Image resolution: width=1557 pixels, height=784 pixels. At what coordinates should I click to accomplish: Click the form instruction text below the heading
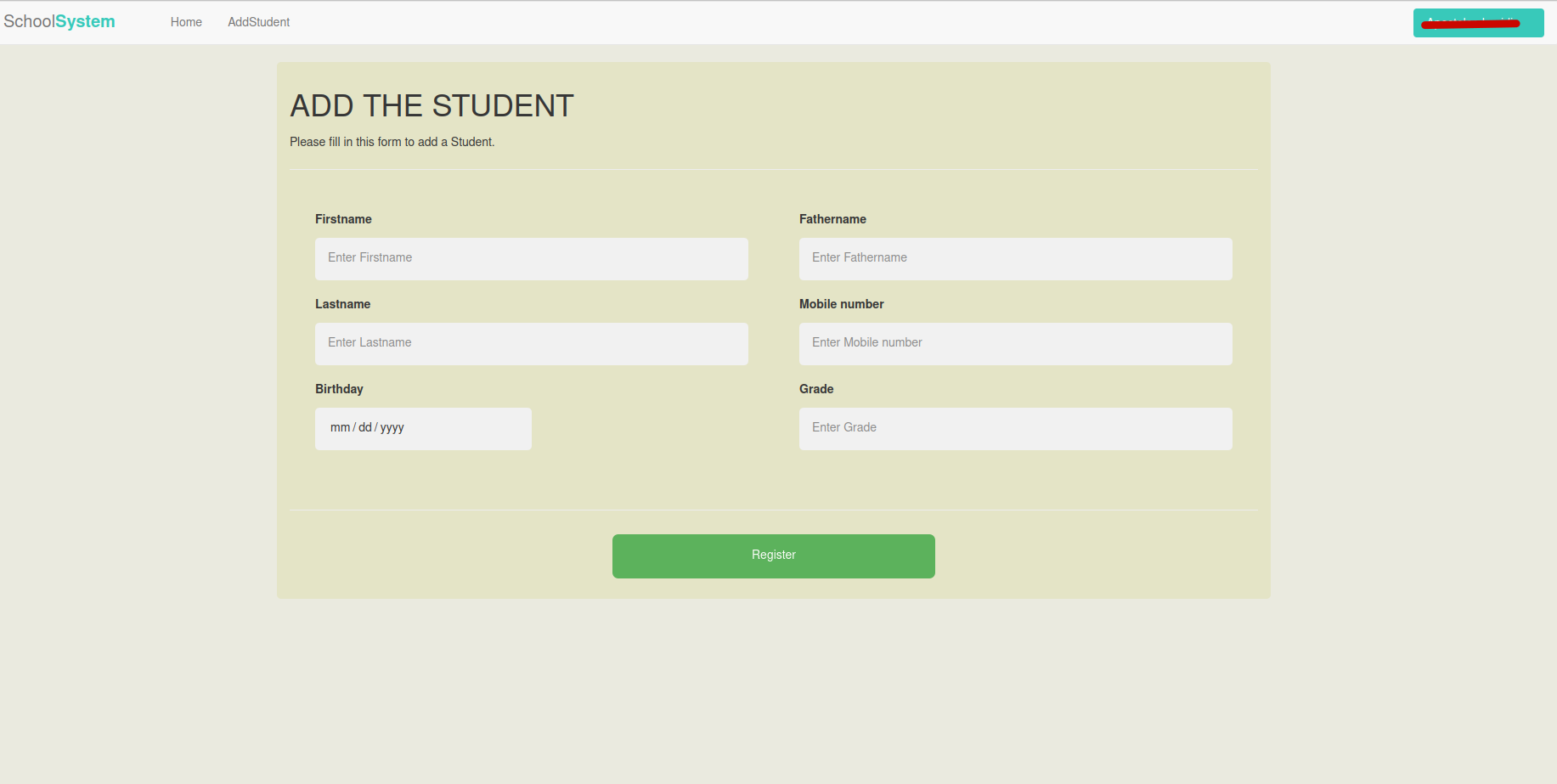pyautogui.click(x=392, y=142)
